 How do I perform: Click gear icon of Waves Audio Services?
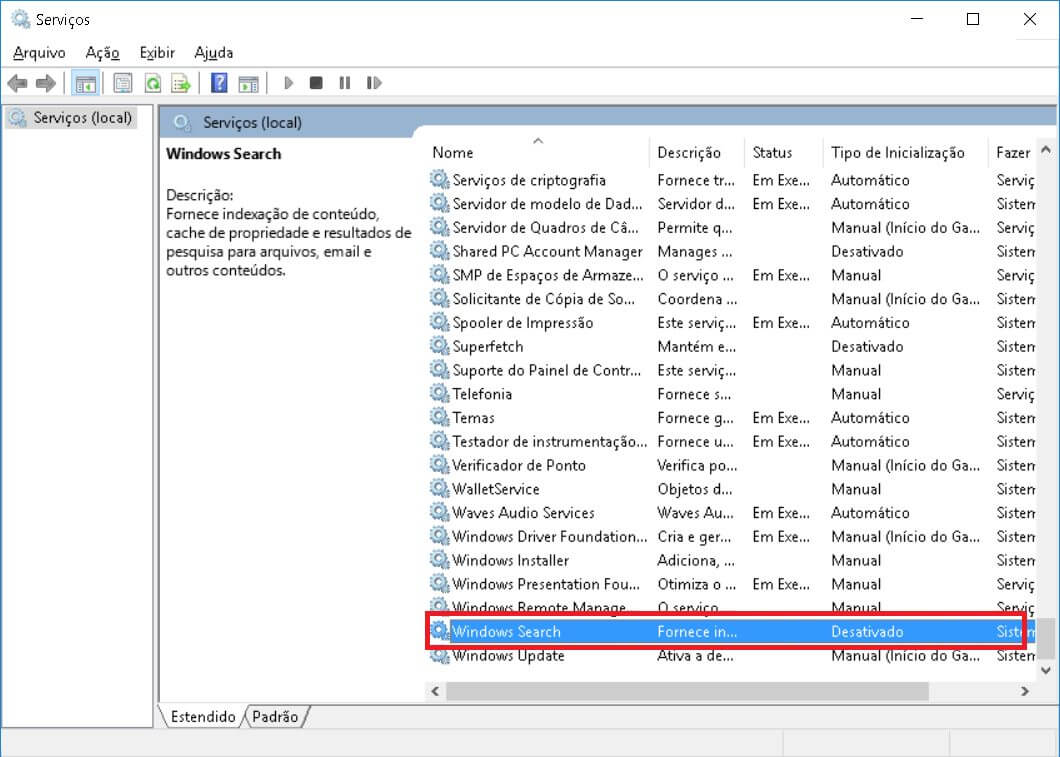[439, 512]
